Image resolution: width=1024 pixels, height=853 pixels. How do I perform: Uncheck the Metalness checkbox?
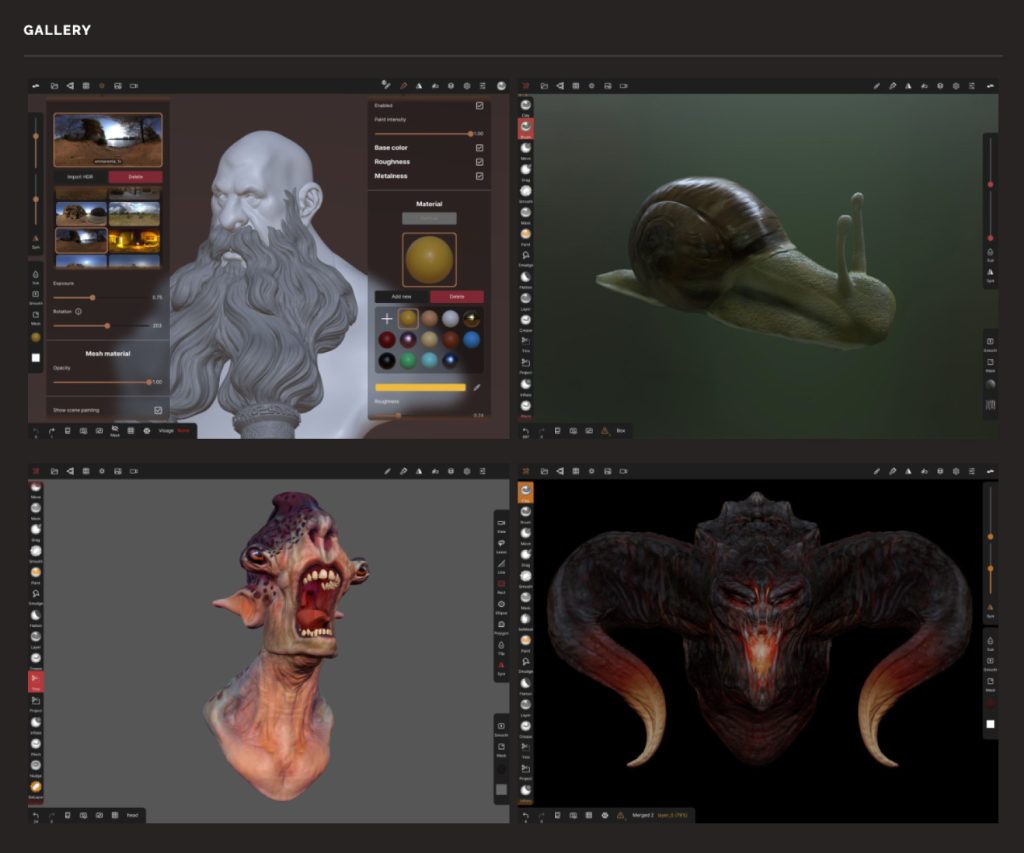tap(479, 176)
